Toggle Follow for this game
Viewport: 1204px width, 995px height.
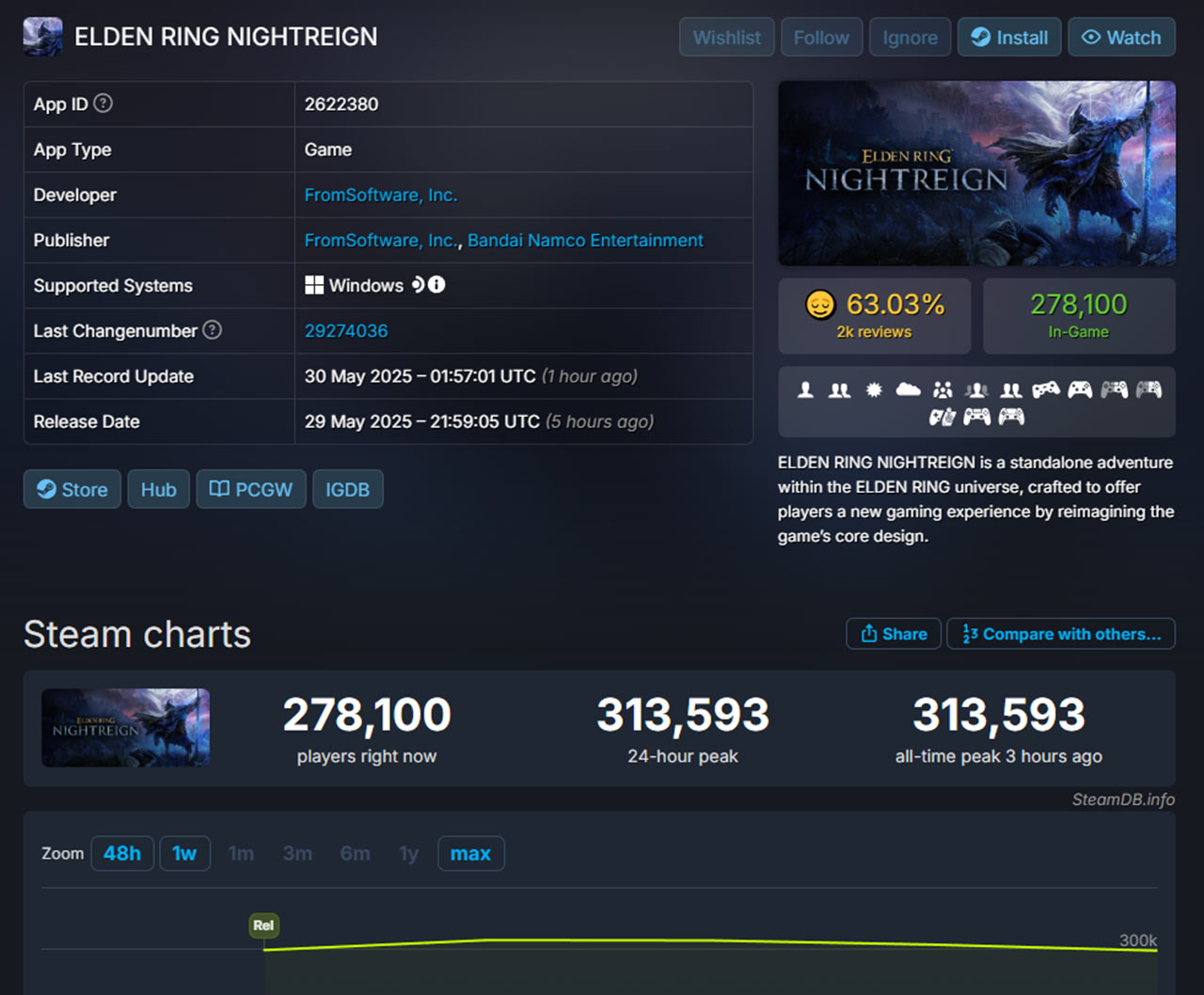[x=821, y=38]
